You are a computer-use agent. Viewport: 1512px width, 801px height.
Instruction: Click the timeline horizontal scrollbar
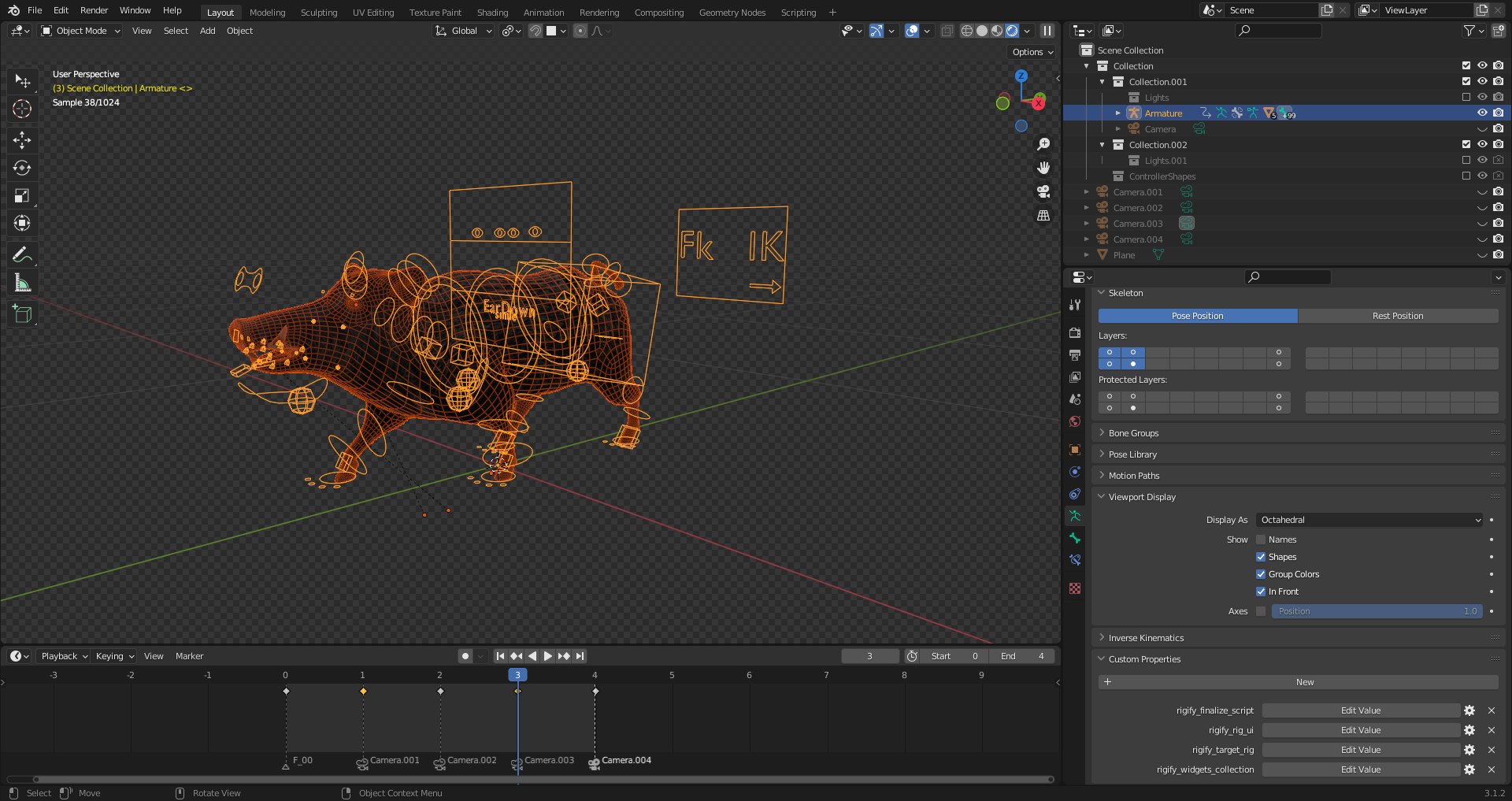543,780
